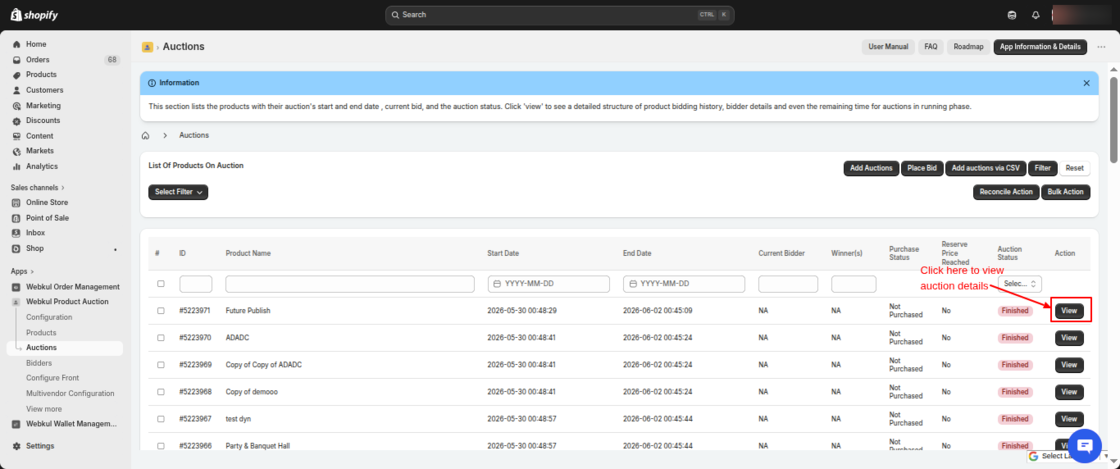Open the Roadmap button

point(969,47)
